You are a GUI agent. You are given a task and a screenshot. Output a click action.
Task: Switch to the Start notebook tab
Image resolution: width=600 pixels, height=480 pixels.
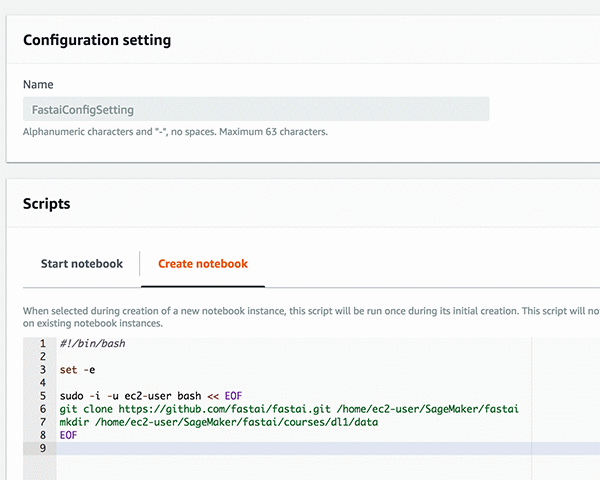pos(82,264)
